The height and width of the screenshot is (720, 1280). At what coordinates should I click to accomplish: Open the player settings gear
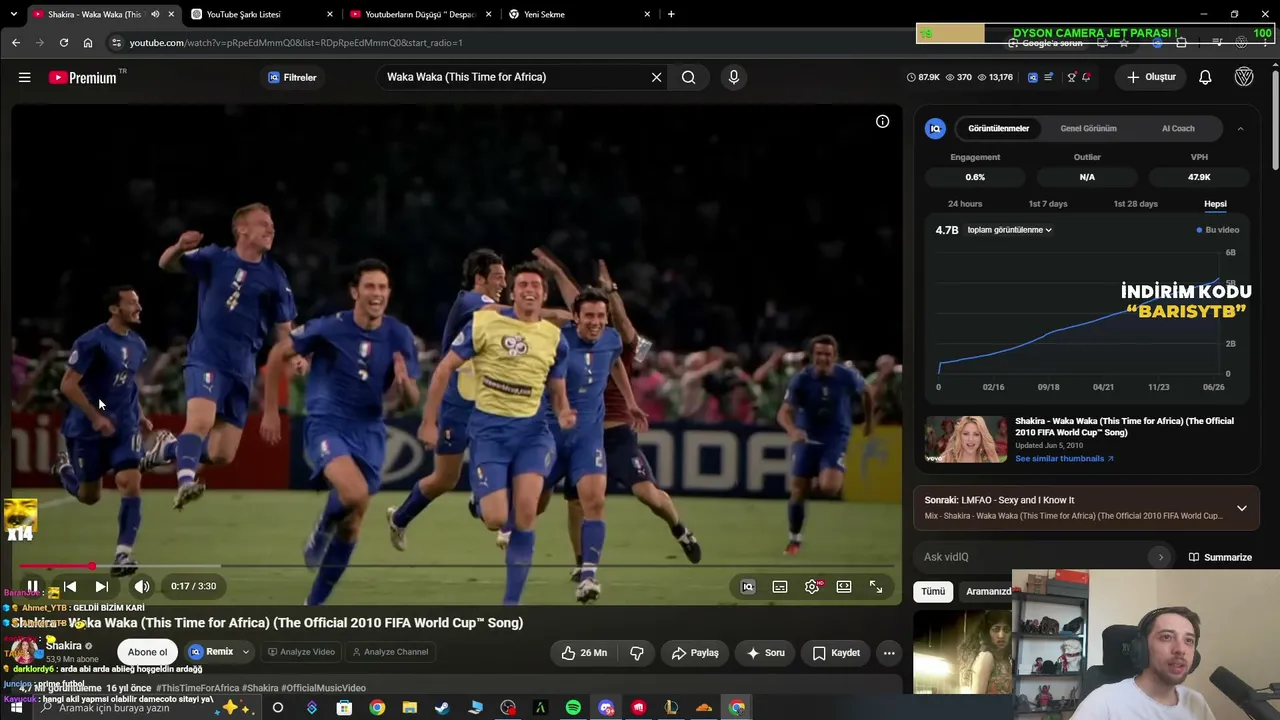click(x=812, y=587)
